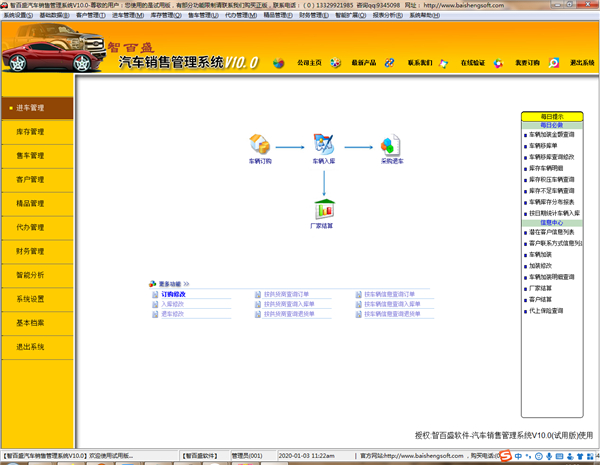Select 基本档案 in the left sidebar
Screen dimensions: 600x465
pyautogui.click(x=38, y=323)
